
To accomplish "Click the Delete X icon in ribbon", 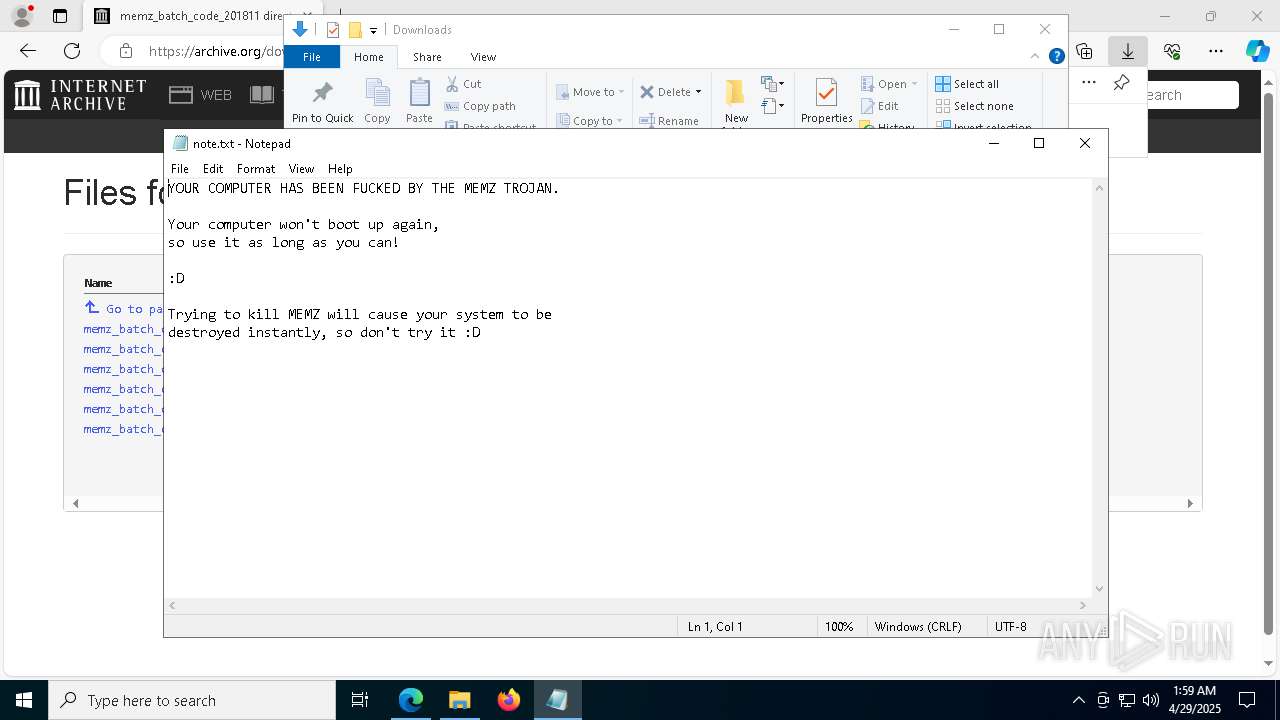I will click(647, 92).
